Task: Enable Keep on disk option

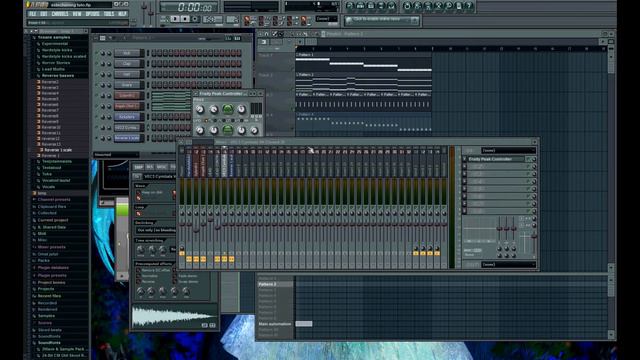Action: point(139,192)
